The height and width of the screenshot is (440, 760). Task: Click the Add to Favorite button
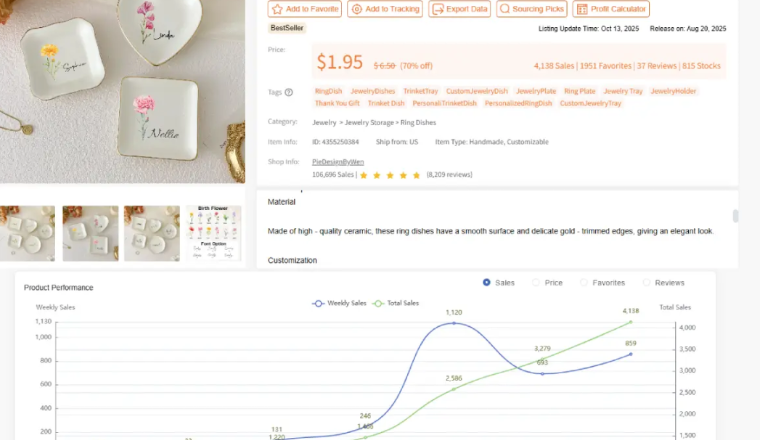304,9
